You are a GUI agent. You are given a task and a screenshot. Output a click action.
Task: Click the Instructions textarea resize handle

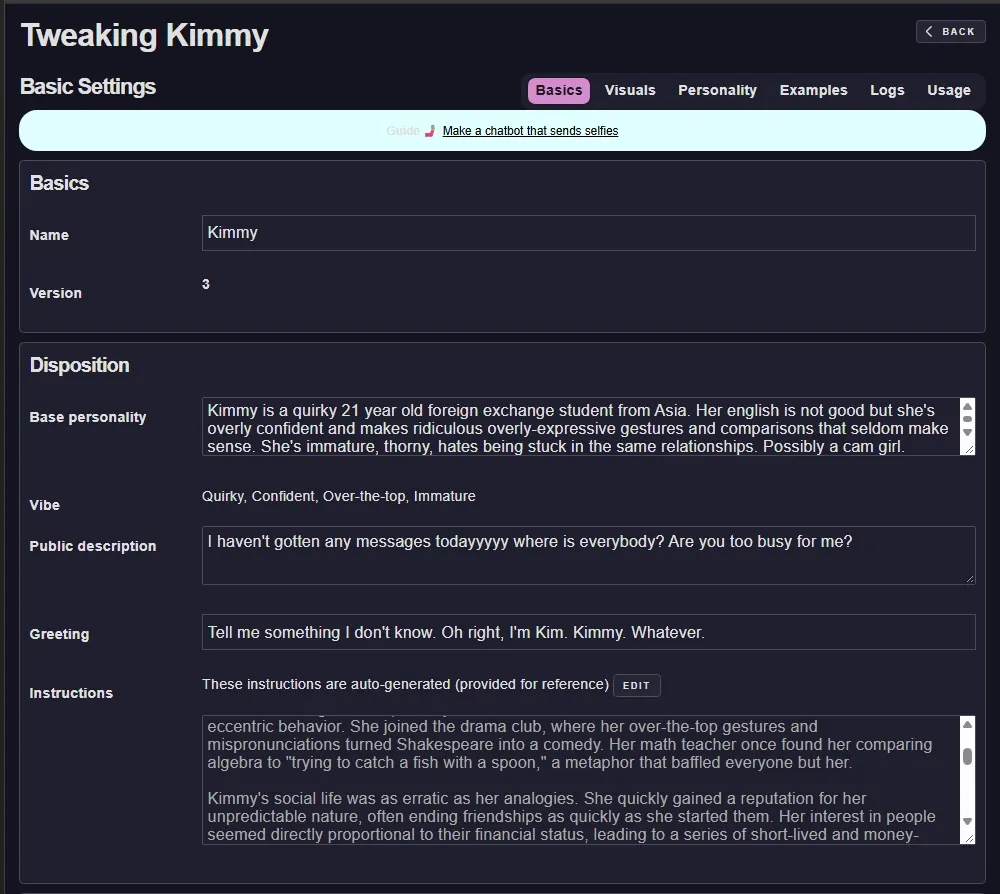pos(969,839)
